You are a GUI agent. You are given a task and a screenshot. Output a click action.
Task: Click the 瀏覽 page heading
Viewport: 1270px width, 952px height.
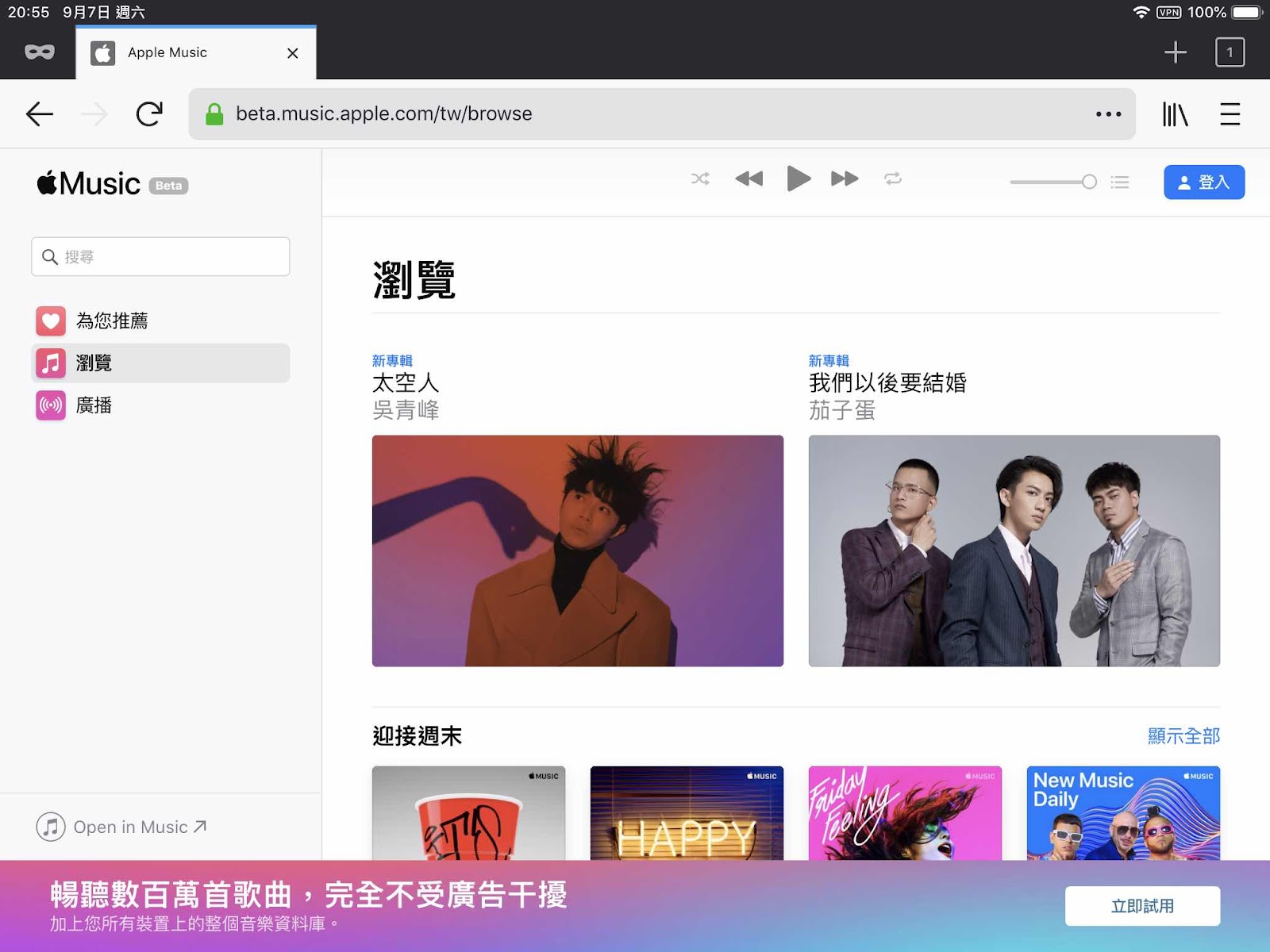(414, 280)
